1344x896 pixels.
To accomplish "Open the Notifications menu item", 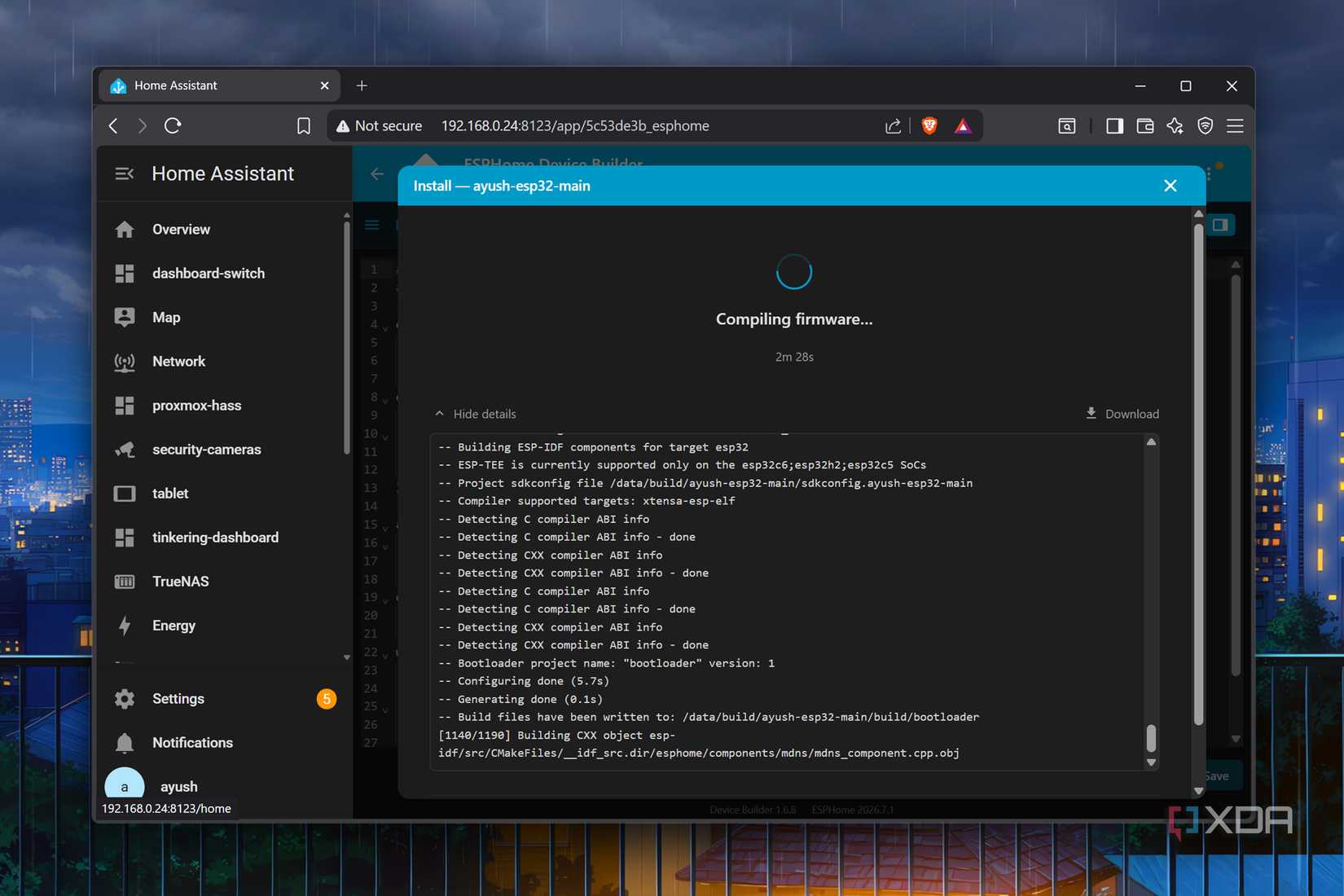I will click(224, 743).
